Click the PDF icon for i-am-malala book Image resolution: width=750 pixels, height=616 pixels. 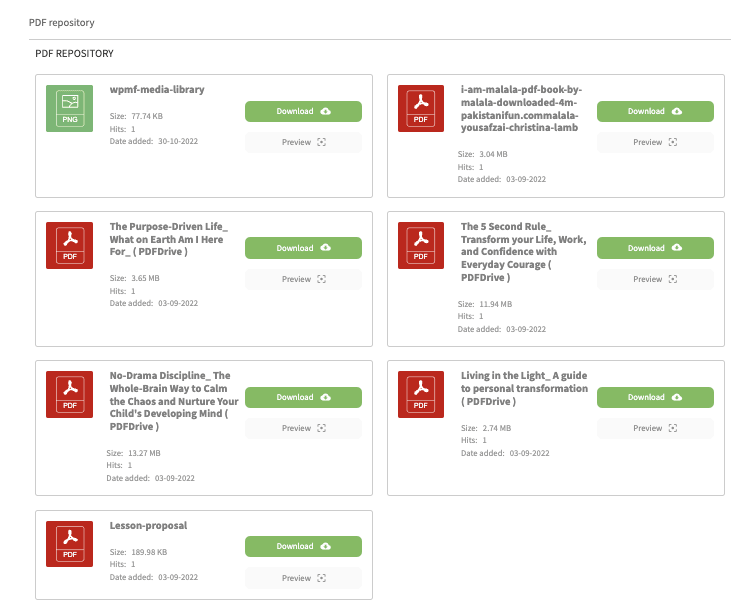(x=422, y=108)
